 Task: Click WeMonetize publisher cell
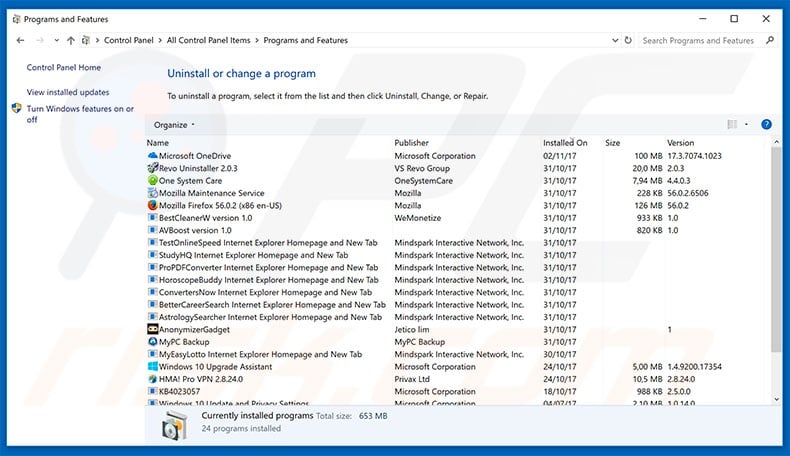tap(418, 218)
